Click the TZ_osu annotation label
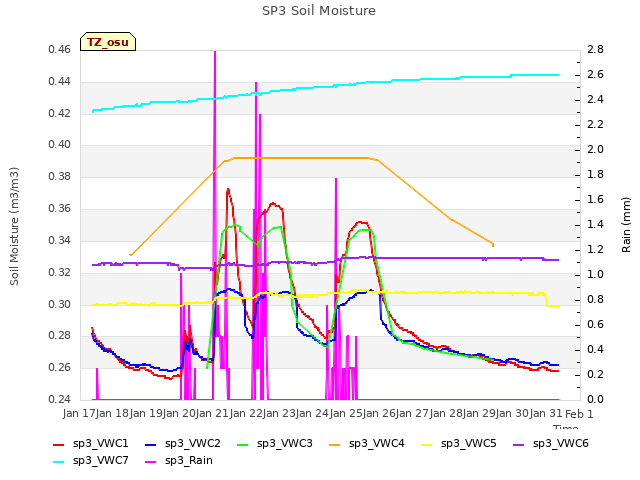 [108, 42]
